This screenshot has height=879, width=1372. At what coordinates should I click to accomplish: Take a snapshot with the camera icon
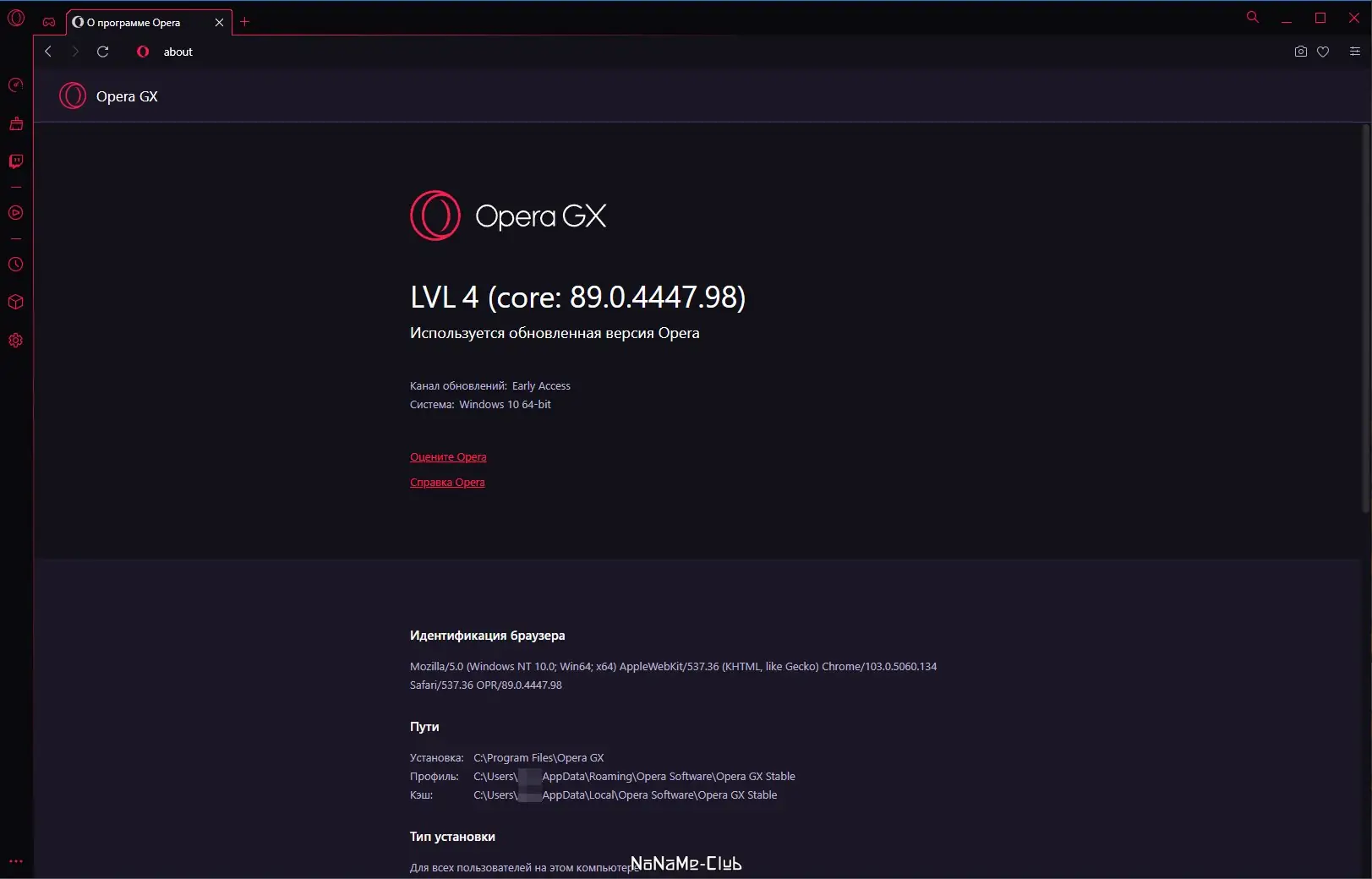(1301, 52)
